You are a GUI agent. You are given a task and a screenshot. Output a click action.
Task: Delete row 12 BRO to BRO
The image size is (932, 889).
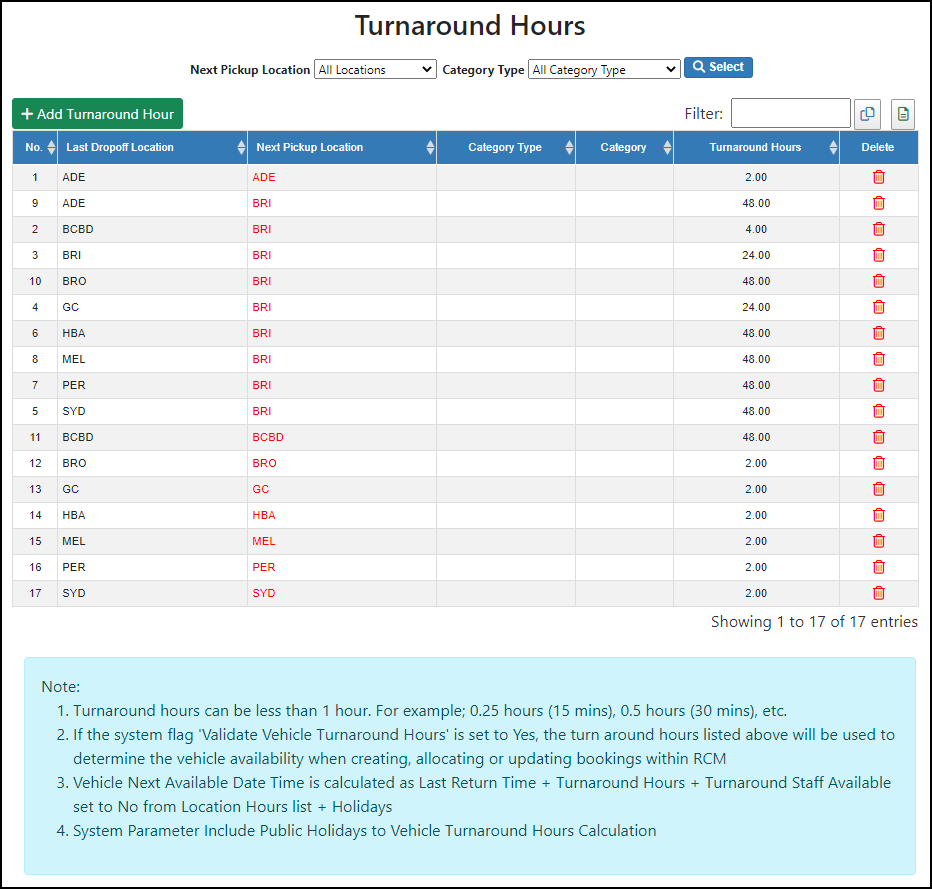coord(878,463)
